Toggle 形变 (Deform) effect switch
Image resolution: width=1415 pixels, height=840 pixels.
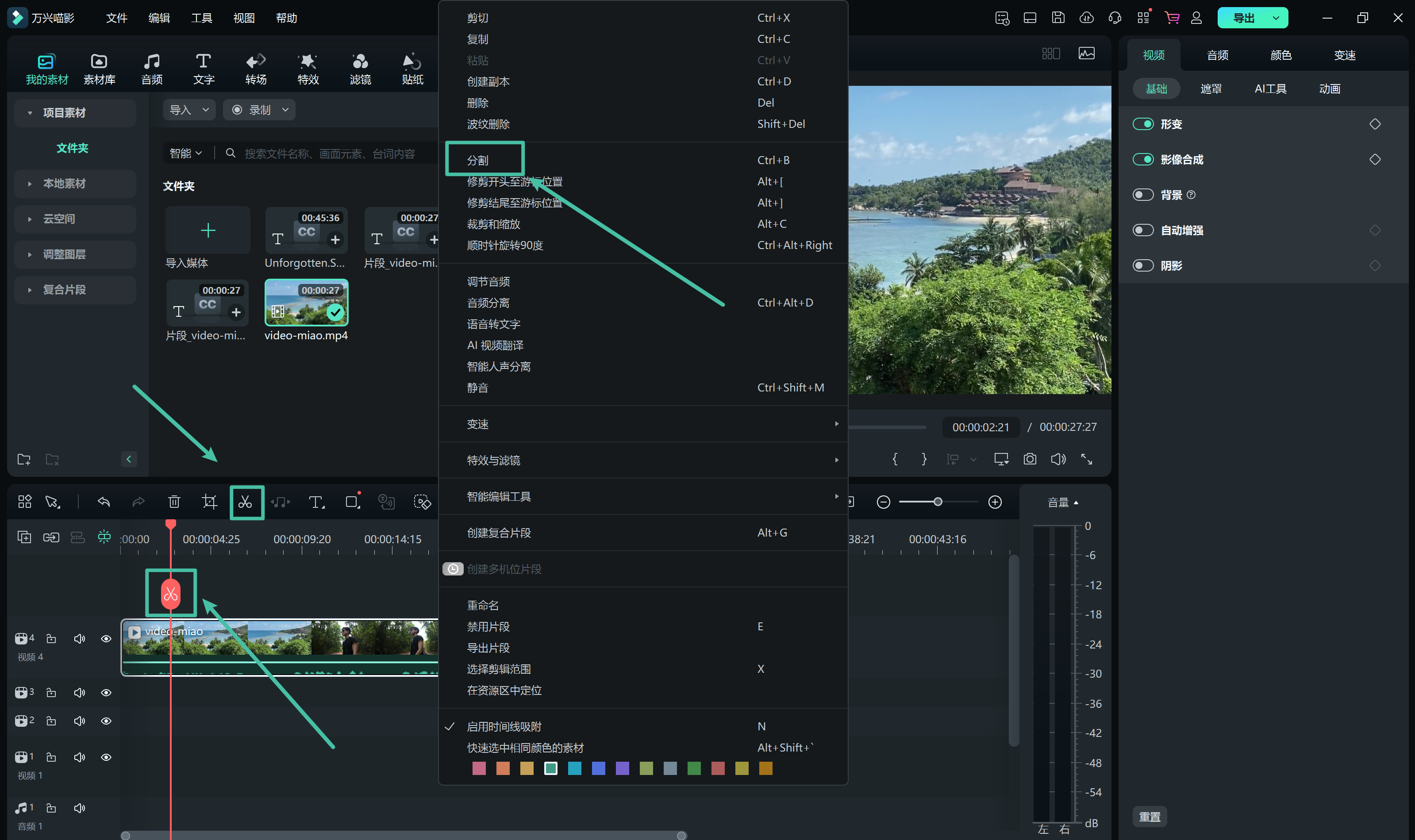(x=1142, y=123)
